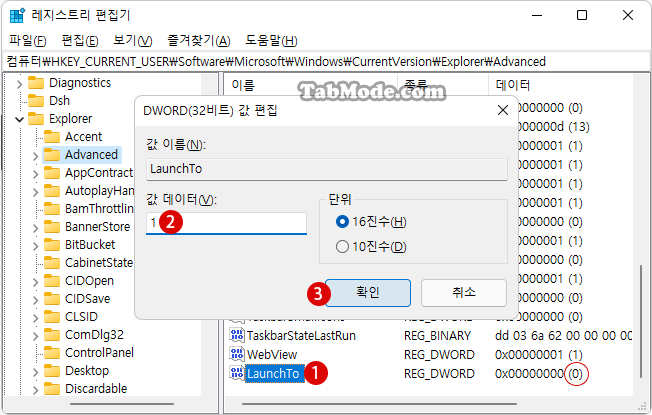Select the Dsh tree item label

coord(59,101)
